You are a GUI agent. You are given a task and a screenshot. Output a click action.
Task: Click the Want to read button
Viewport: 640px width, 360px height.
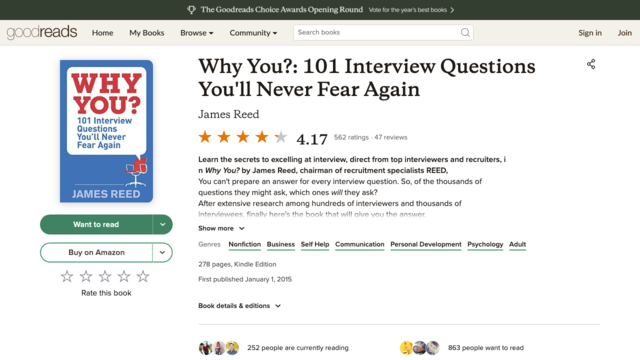[x=96, y=224]
